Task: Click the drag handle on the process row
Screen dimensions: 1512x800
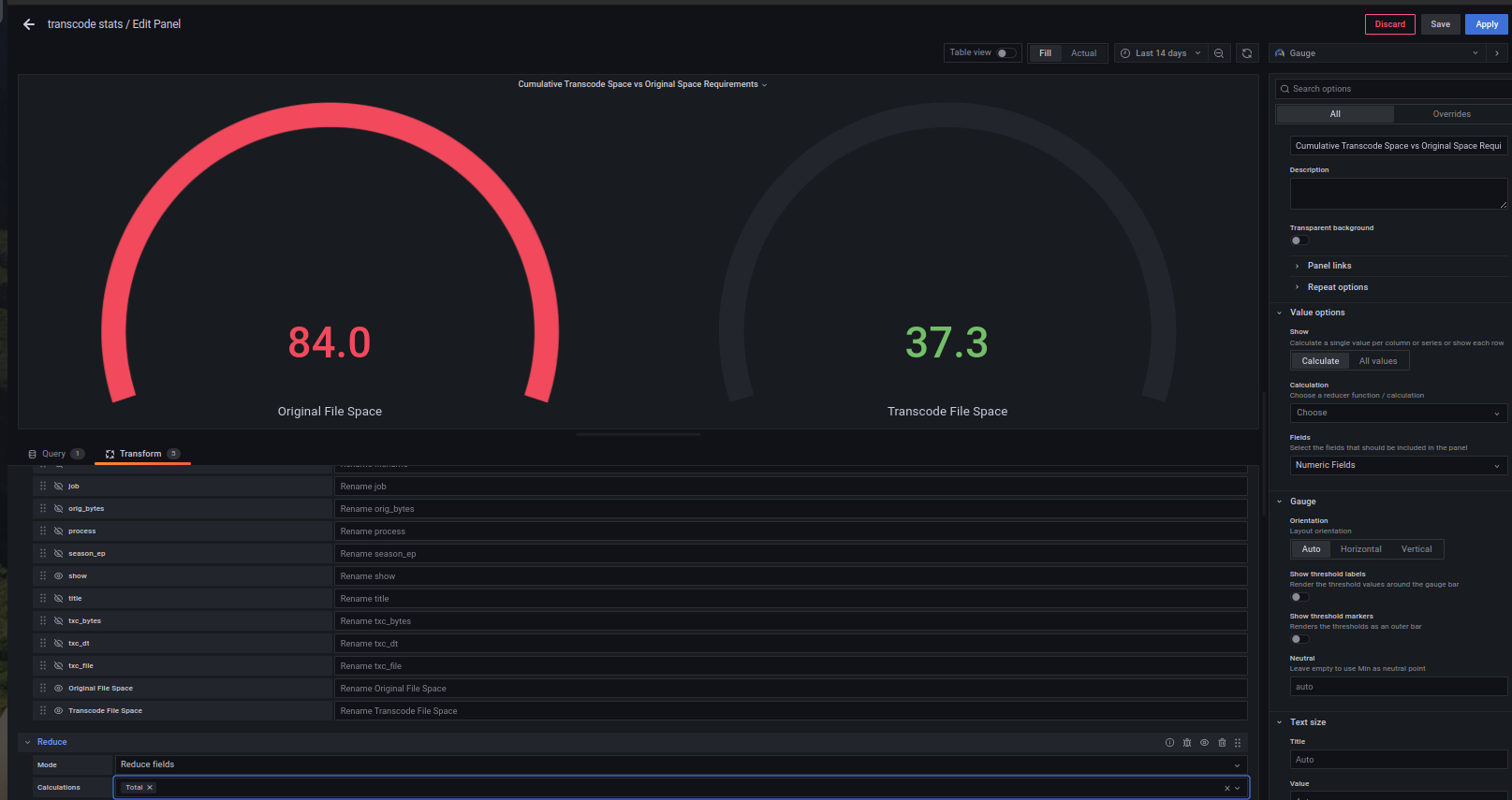Action: (x=43, y=531)
